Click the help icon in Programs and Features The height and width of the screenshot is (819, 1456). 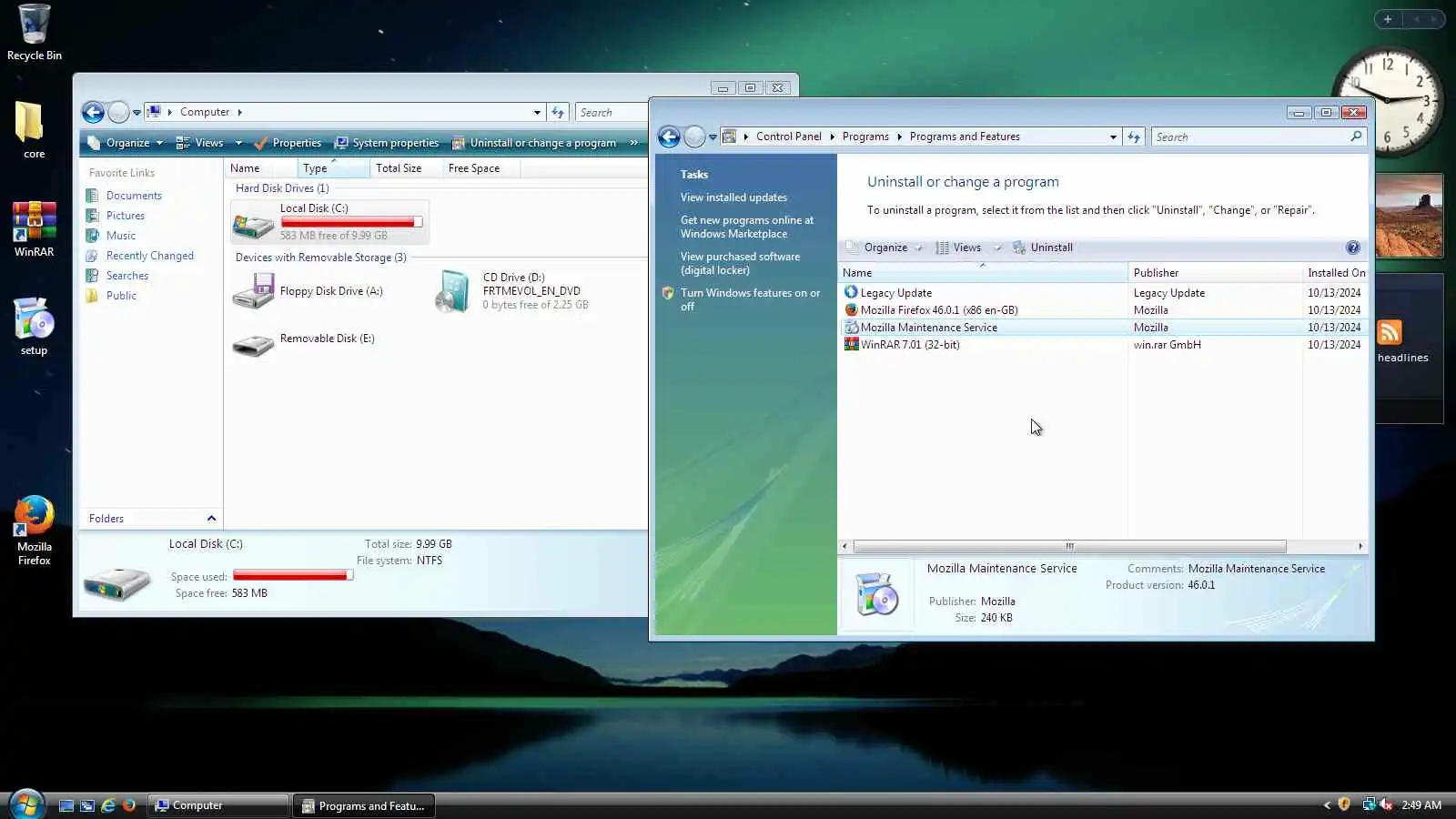pos(1353,248)
